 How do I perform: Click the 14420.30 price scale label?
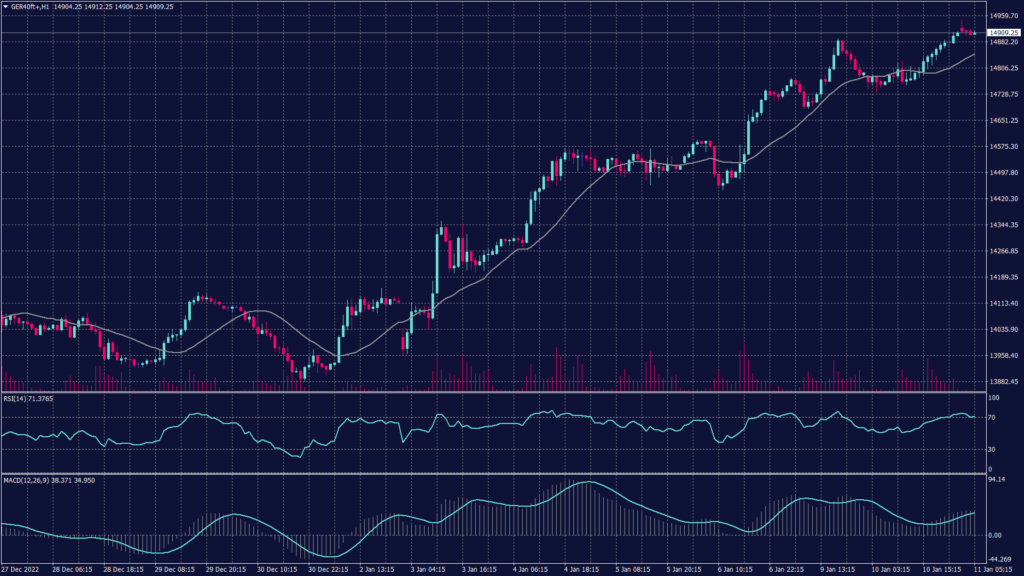[x=1003, y=199]
